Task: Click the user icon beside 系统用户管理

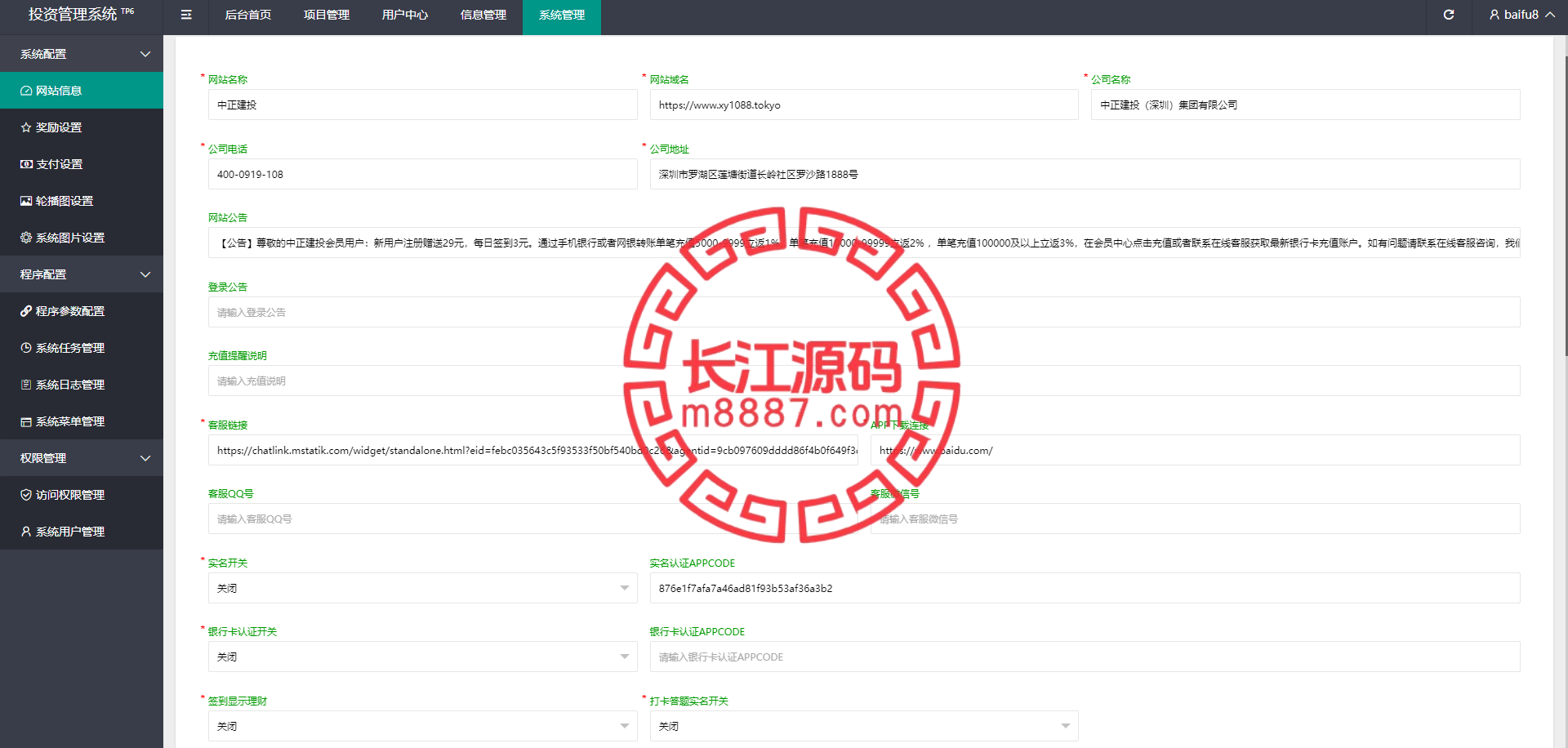Action: (26, 532)
